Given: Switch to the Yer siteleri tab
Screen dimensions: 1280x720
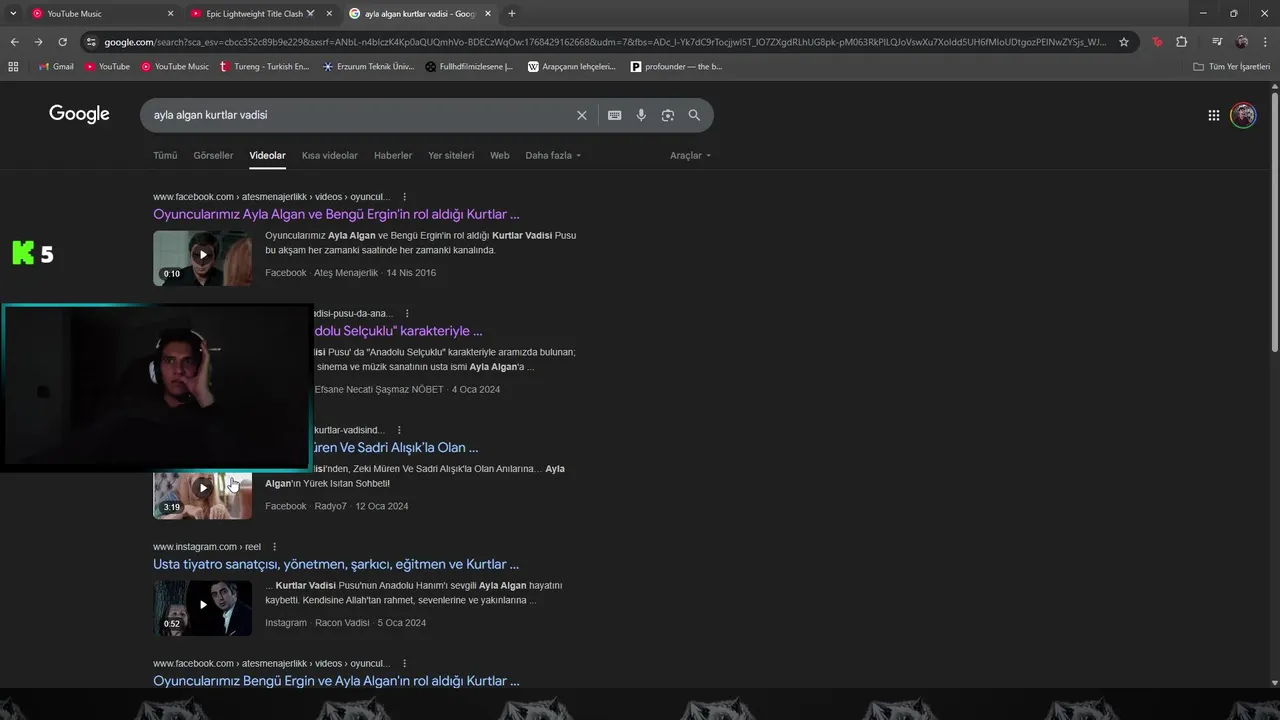Looking at the screenshot, I should 451,156.
